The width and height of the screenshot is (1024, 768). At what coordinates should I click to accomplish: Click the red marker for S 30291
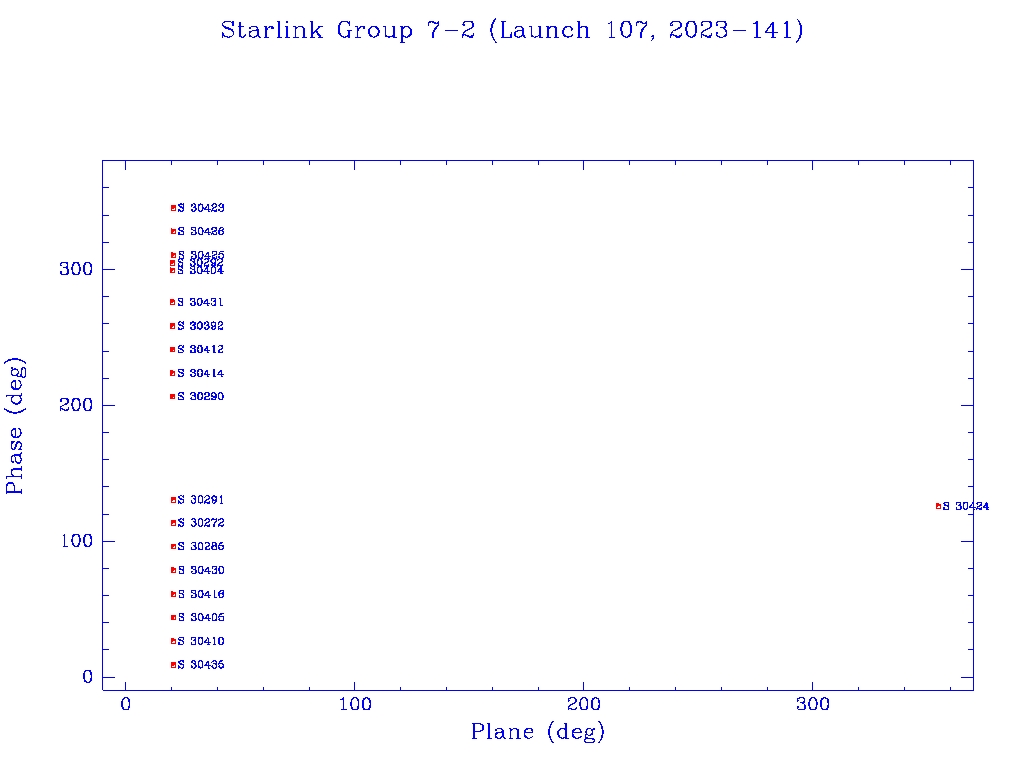click(173, 500)
